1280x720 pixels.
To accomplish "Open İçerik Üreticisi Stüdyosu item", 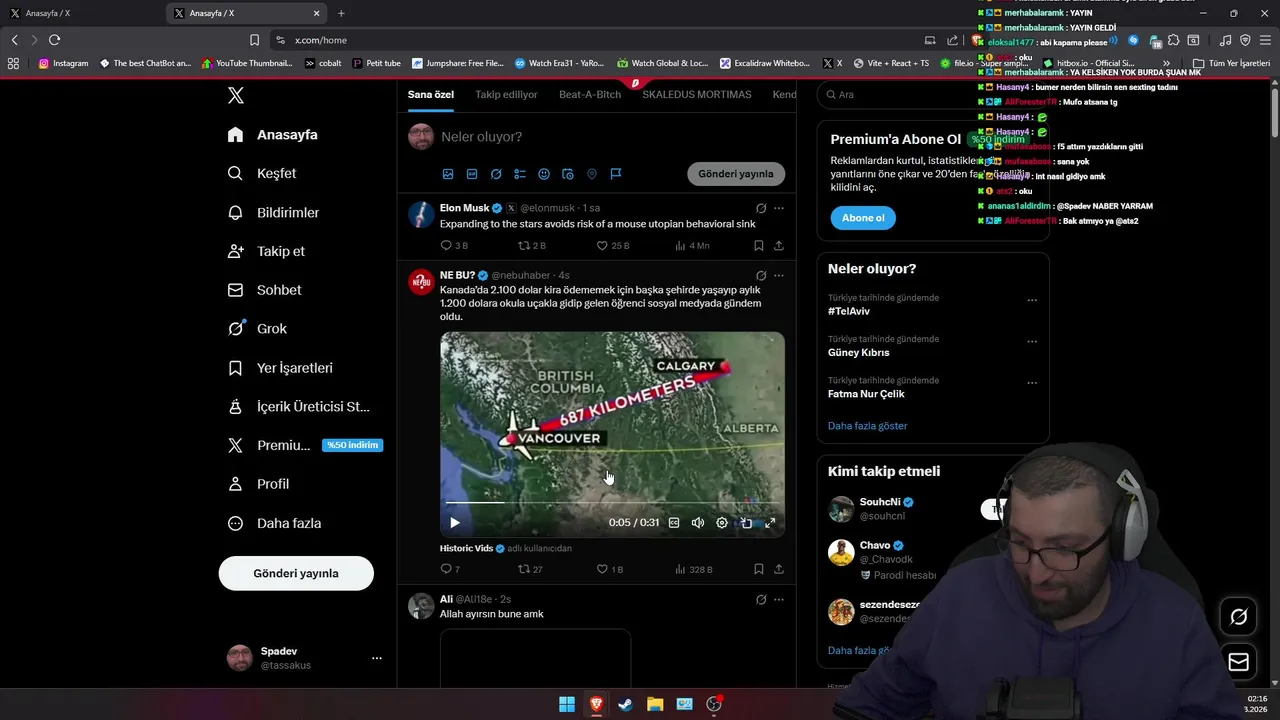I will pyautogui.click(x=298, y=406).
